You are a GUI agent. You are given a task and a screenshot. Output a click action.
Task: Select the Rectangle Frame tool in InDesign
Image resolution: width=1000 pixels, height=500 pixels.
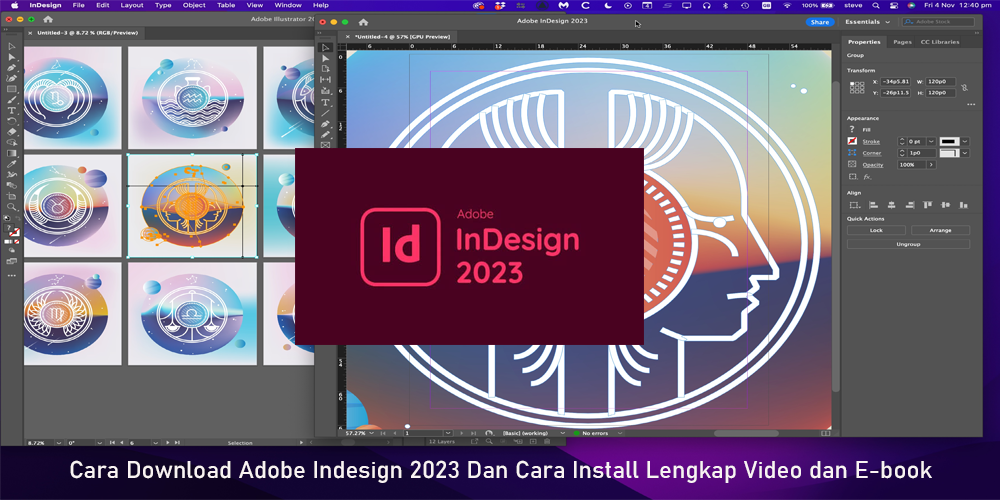(x=325, y=145)
